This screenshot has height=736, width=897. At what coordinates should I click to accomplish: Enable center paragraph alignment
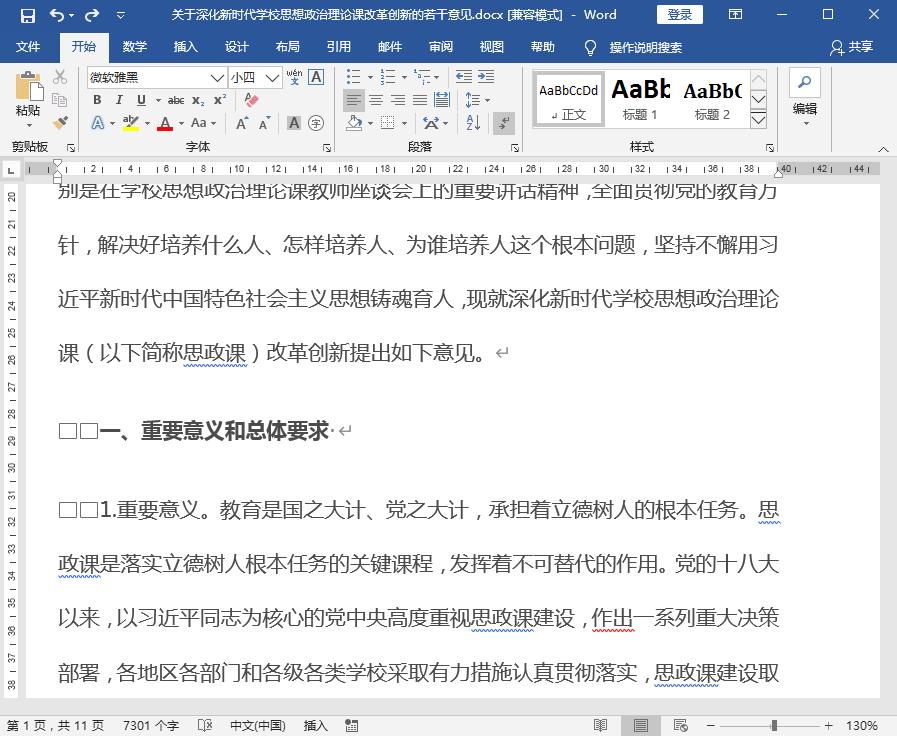[x=377, y=100]
